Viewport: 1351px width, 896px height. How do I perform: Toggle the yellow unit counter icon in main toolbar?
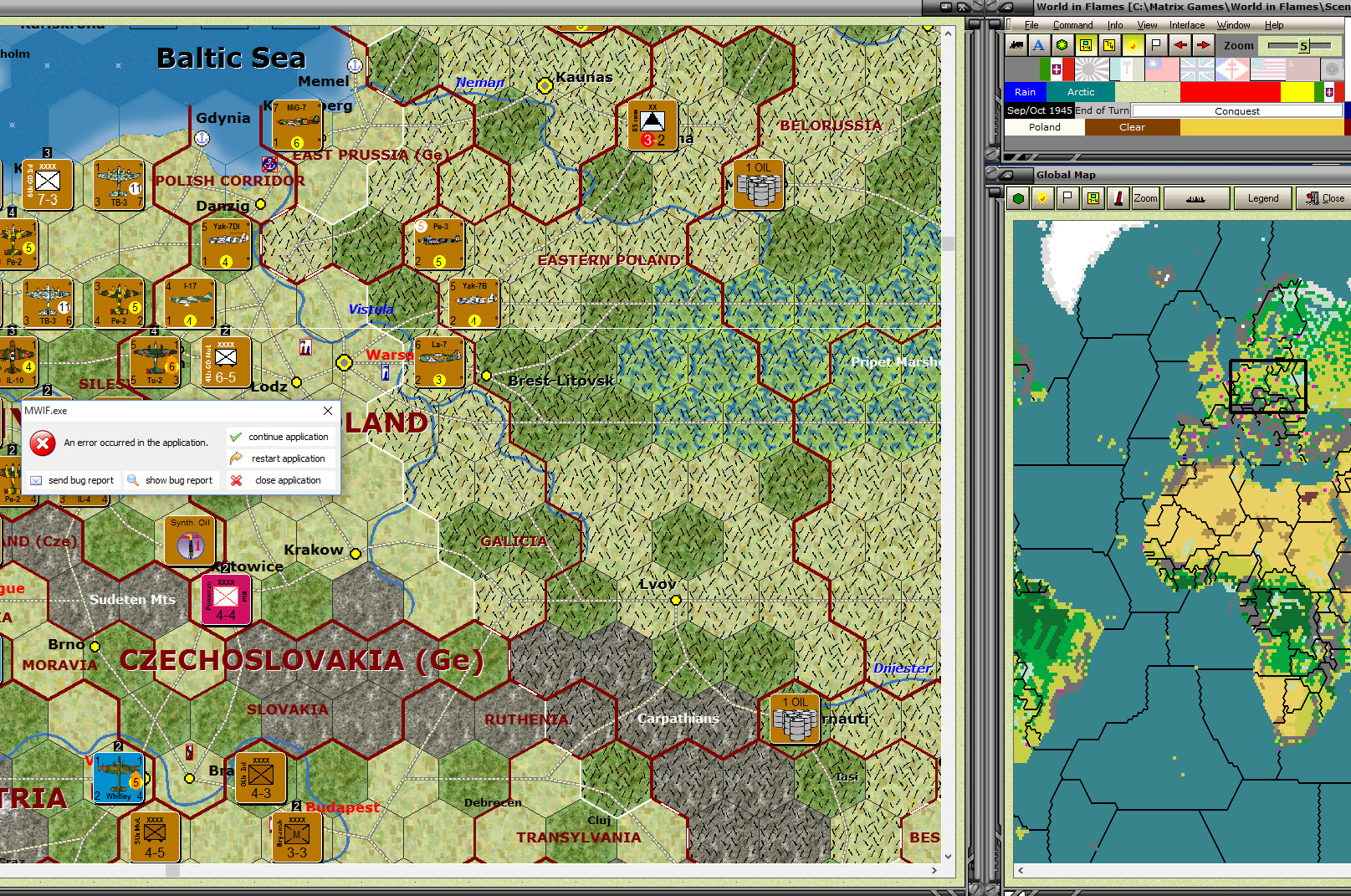(1086, 45)
